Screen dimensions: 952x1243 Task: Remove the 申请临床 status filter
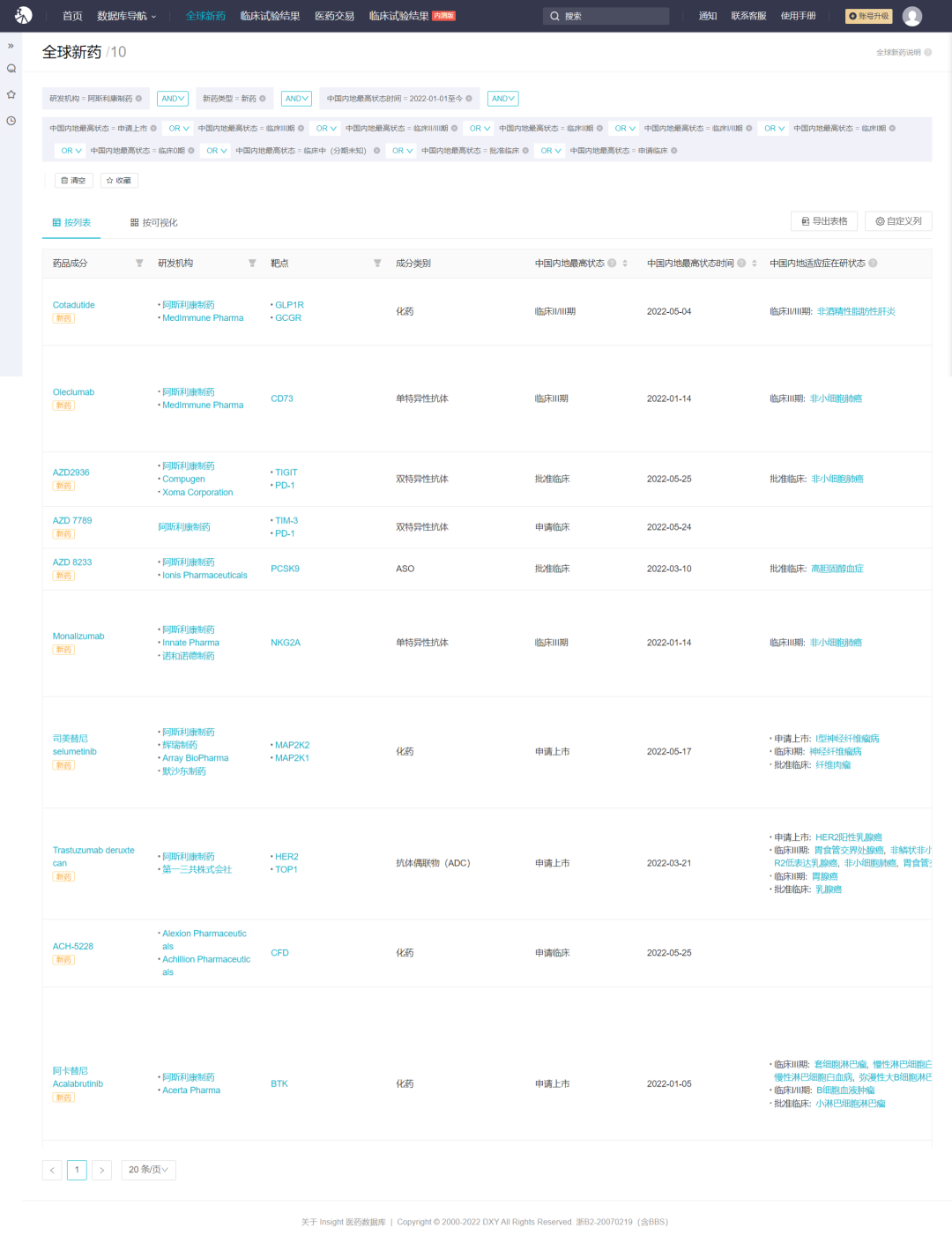pos(674,151)
